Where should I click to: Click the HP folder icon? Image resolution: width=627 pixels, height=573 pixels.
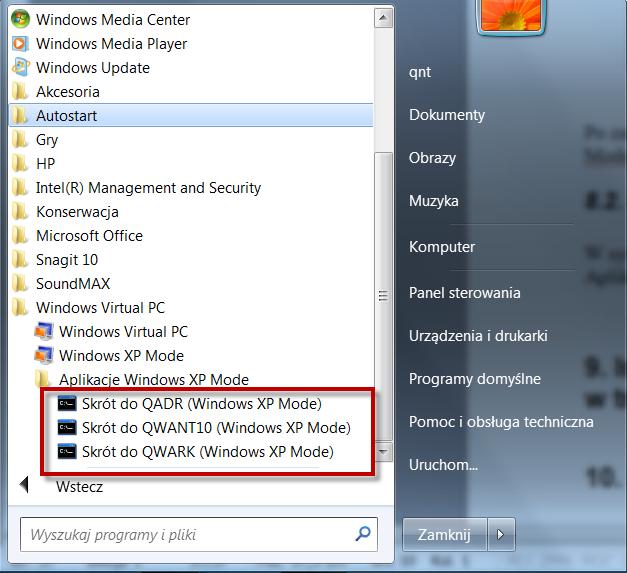pos(20,164)
